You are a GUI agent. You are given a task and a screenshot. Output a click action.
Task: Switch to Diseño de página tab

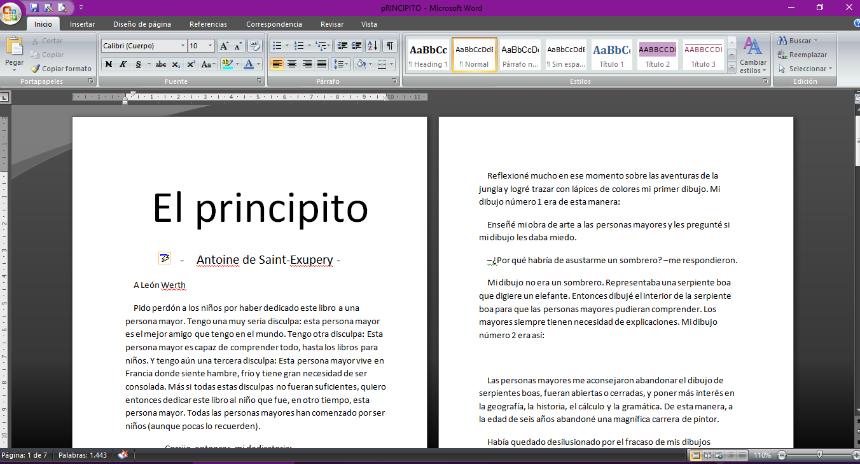tap(142, 24)
